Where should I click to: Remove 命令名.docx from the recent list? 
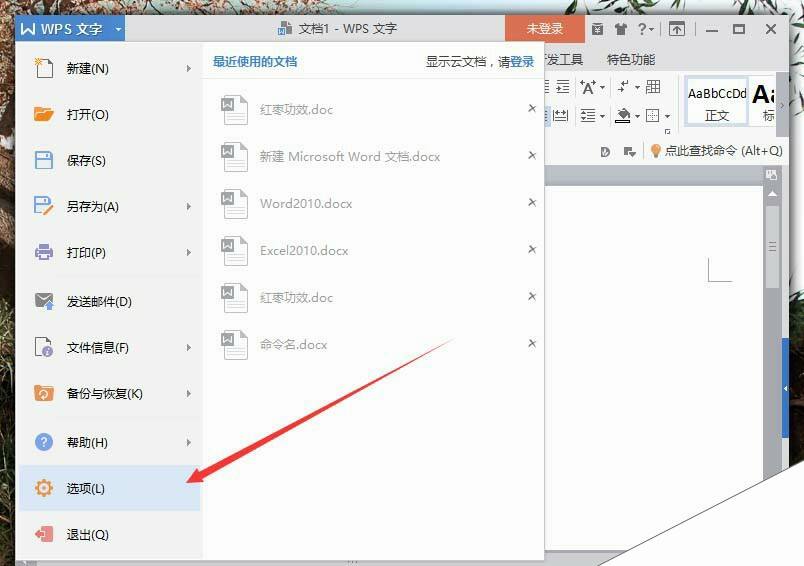click(x=532, y=343)
